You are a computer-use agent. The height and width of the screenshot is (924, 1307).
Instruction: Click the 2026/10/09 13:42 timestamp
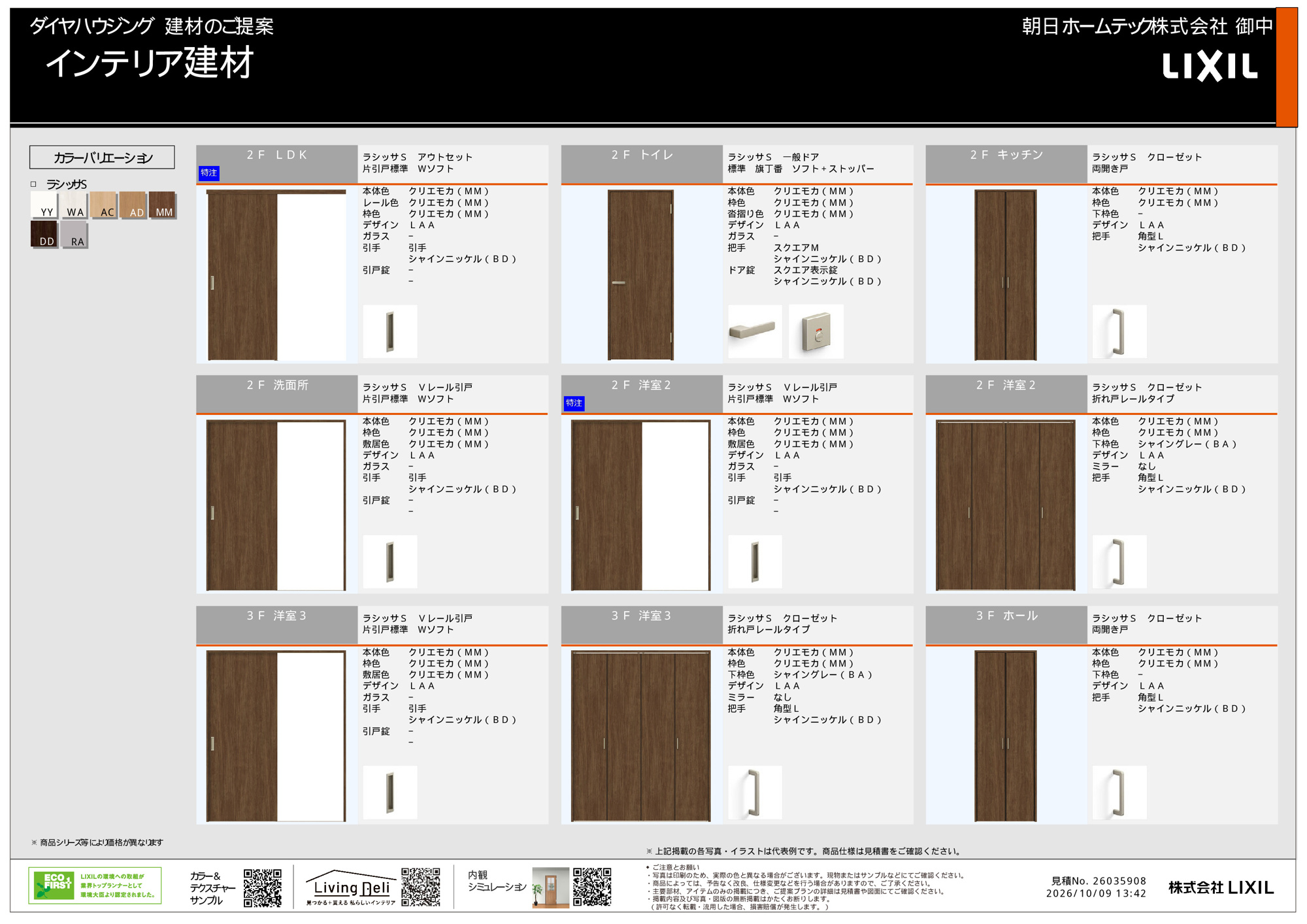1096,894
